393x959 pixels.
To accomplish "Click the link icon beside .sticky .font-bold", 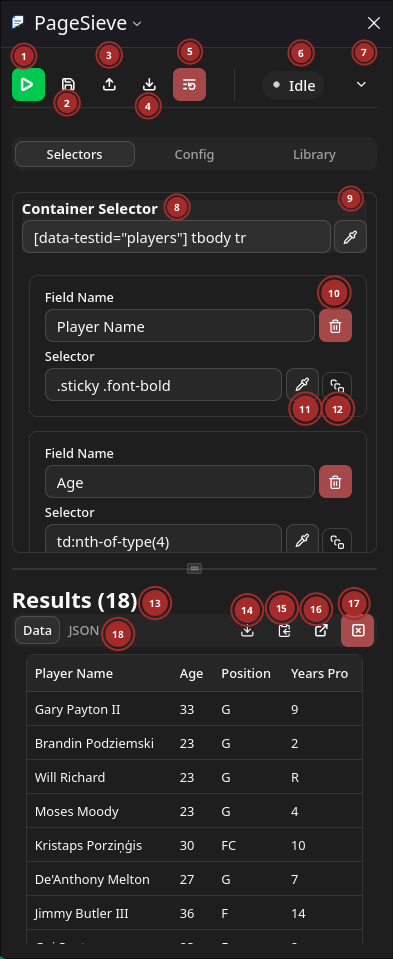I will coord(337,385).
